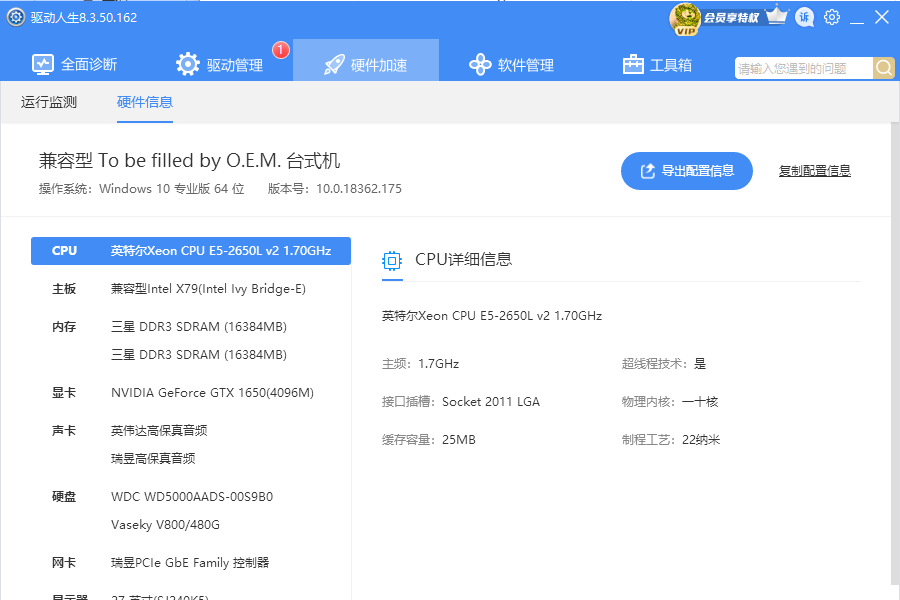This screenshot has width=900, height=600.
Task: Click 版本号 10.0.18362.175 text
Action: pyautogui.click(x=335, y=189)
